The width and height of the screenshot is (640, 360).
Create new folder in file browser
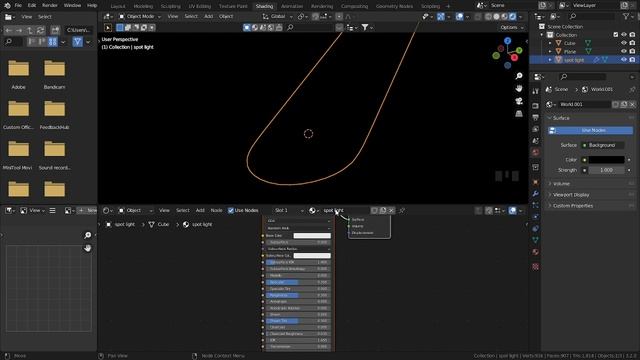[55, 30]
